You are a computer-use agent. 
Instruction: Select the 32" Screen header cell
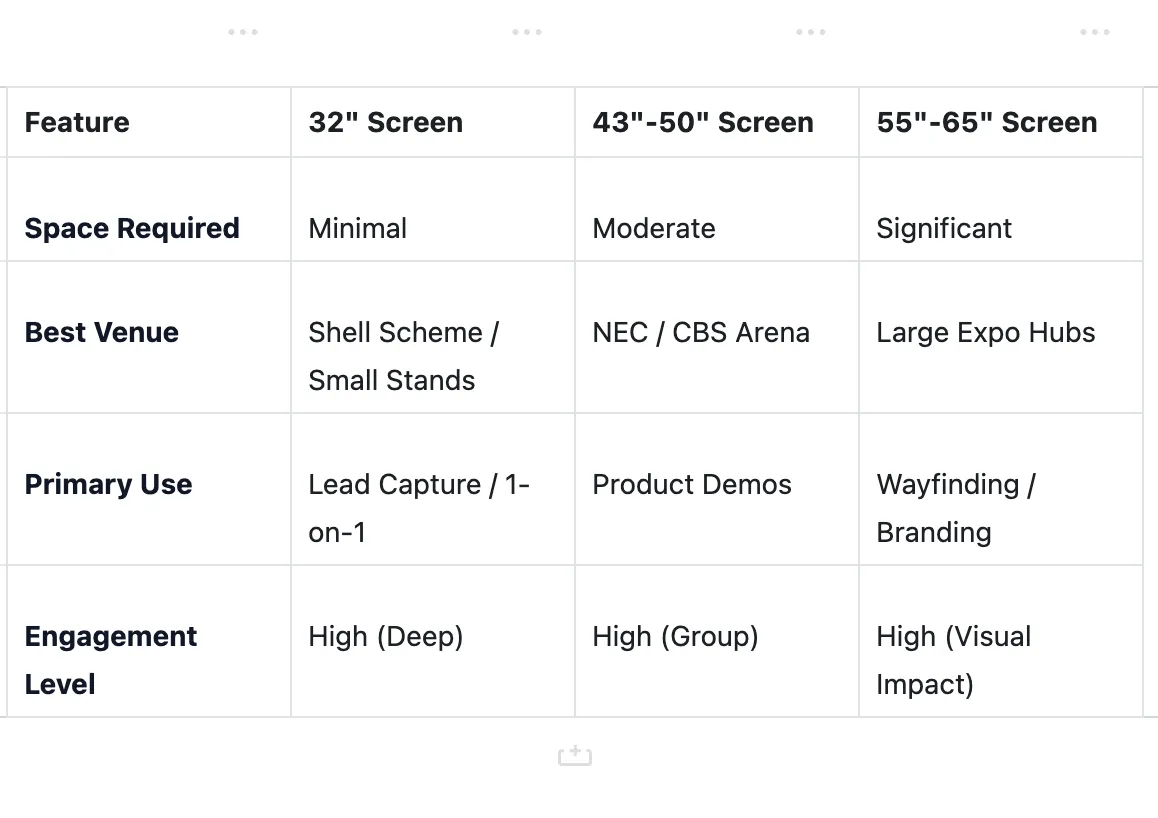(x=386, y=123)
